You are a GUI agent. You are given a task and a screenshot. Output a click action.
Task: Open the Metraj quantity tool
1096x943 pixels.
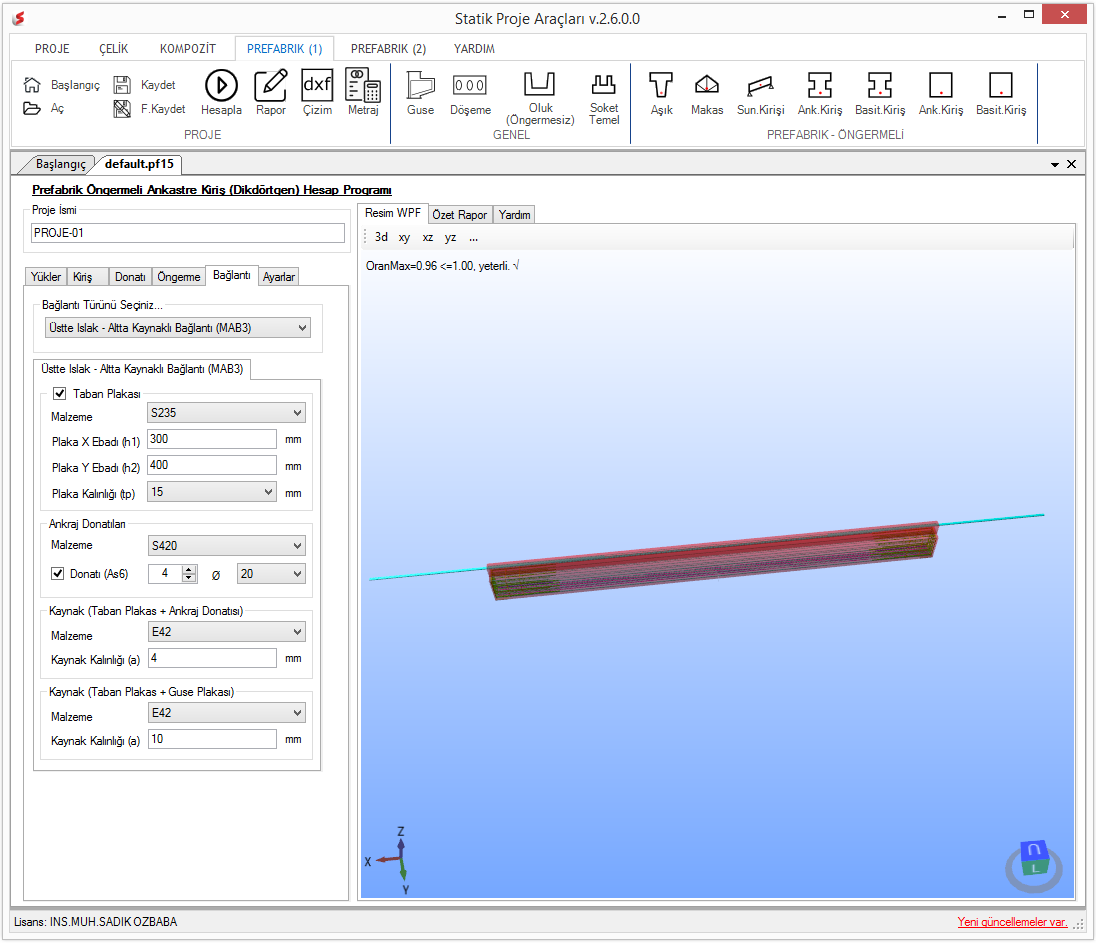[363, 92]
